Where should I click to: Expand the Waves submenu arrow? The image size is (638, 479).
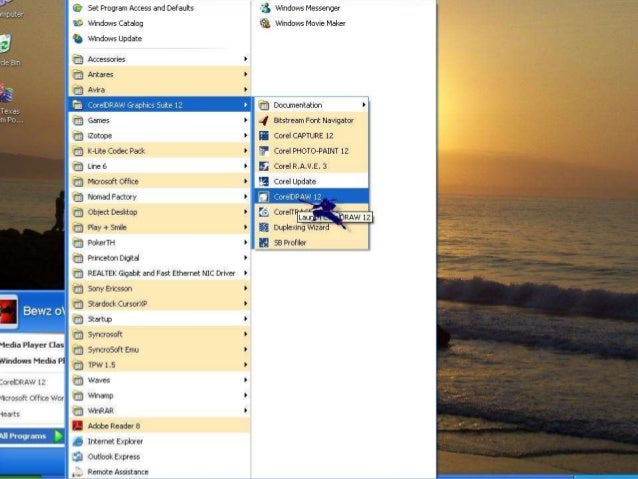245,380
